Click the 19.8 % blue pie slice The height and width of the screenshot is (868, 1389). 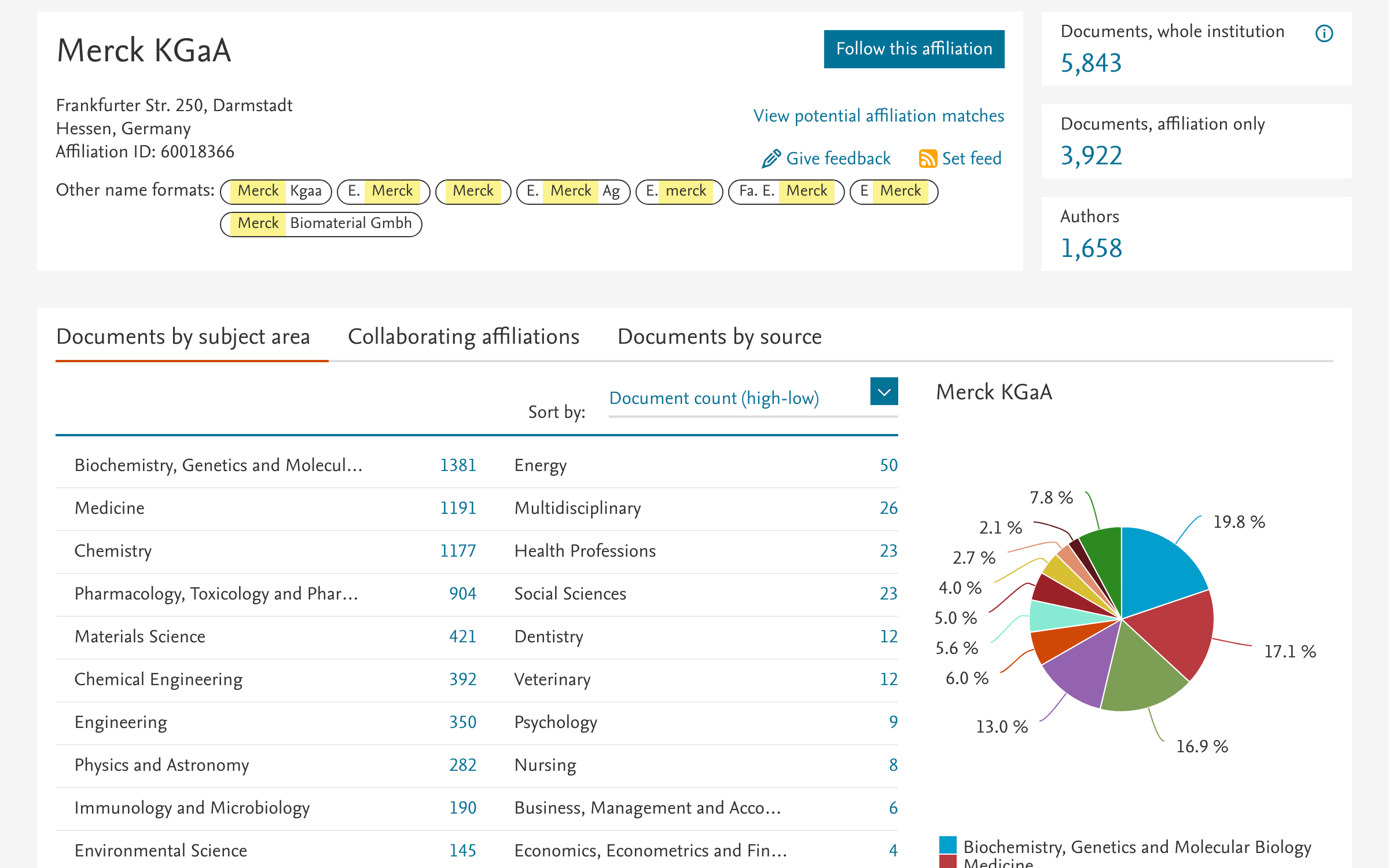point(1157,567)
